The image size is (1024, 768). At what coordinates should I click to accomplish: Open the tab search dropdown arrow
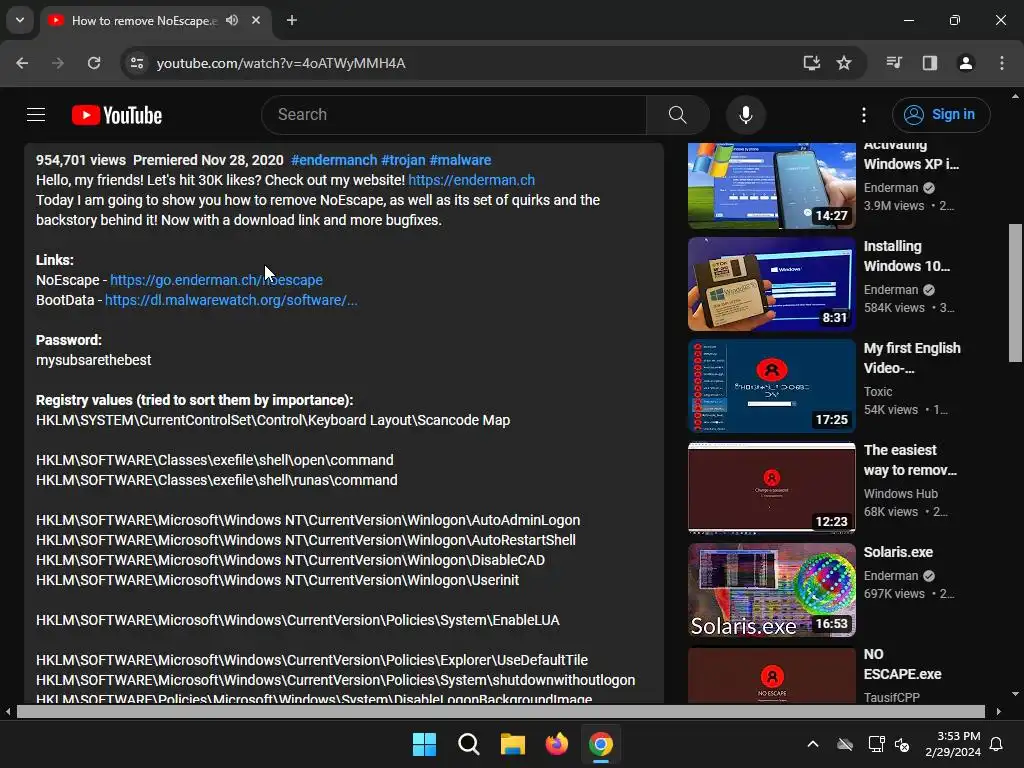pyautogui.click(x=20, y=20)
